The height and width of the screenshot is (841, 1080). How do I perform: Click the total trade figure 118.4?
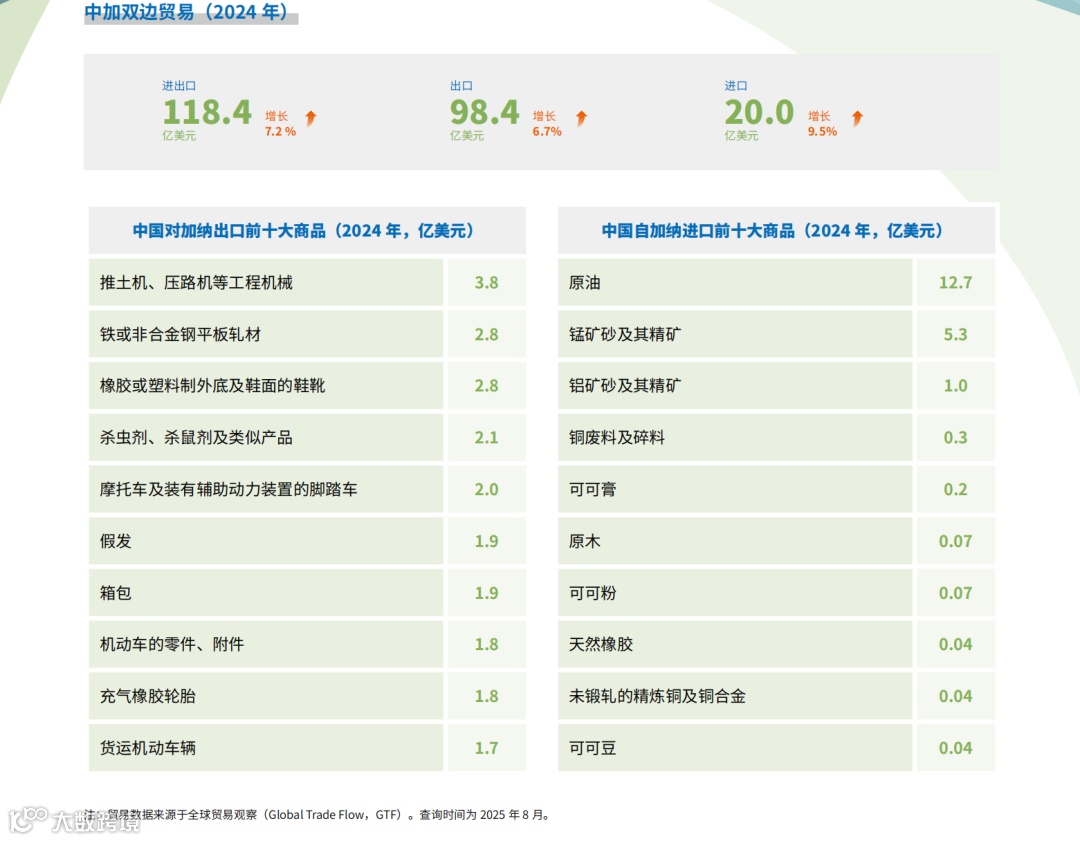point(207,112)
